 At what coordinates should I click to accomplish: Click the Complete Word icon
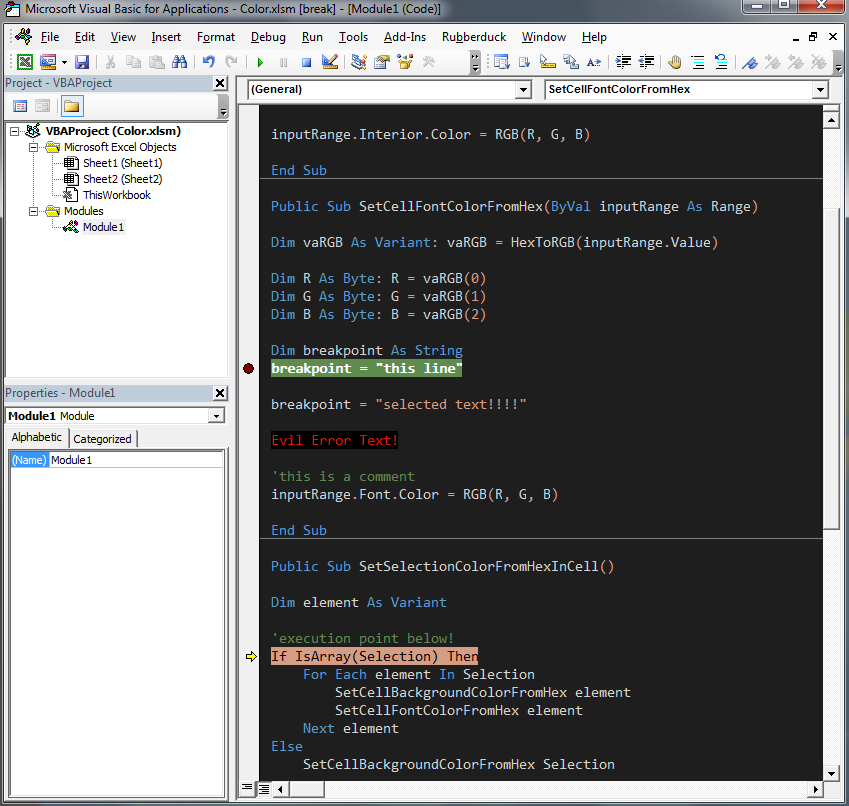[x=594, y=62]
